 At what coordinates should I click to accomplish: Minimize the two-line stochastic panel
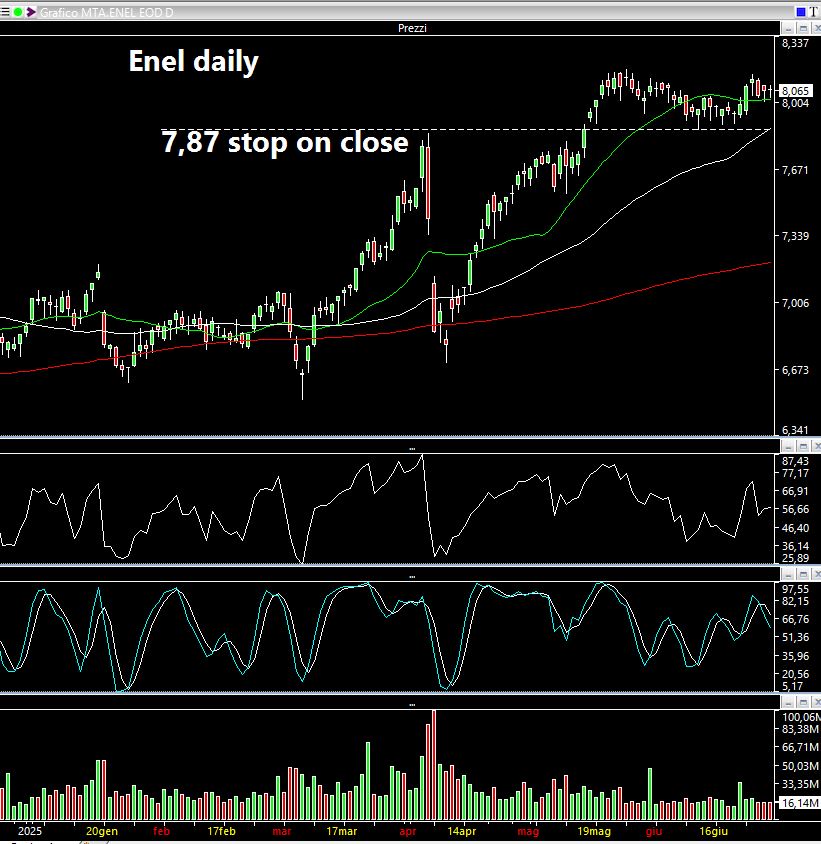pos(788,574)
